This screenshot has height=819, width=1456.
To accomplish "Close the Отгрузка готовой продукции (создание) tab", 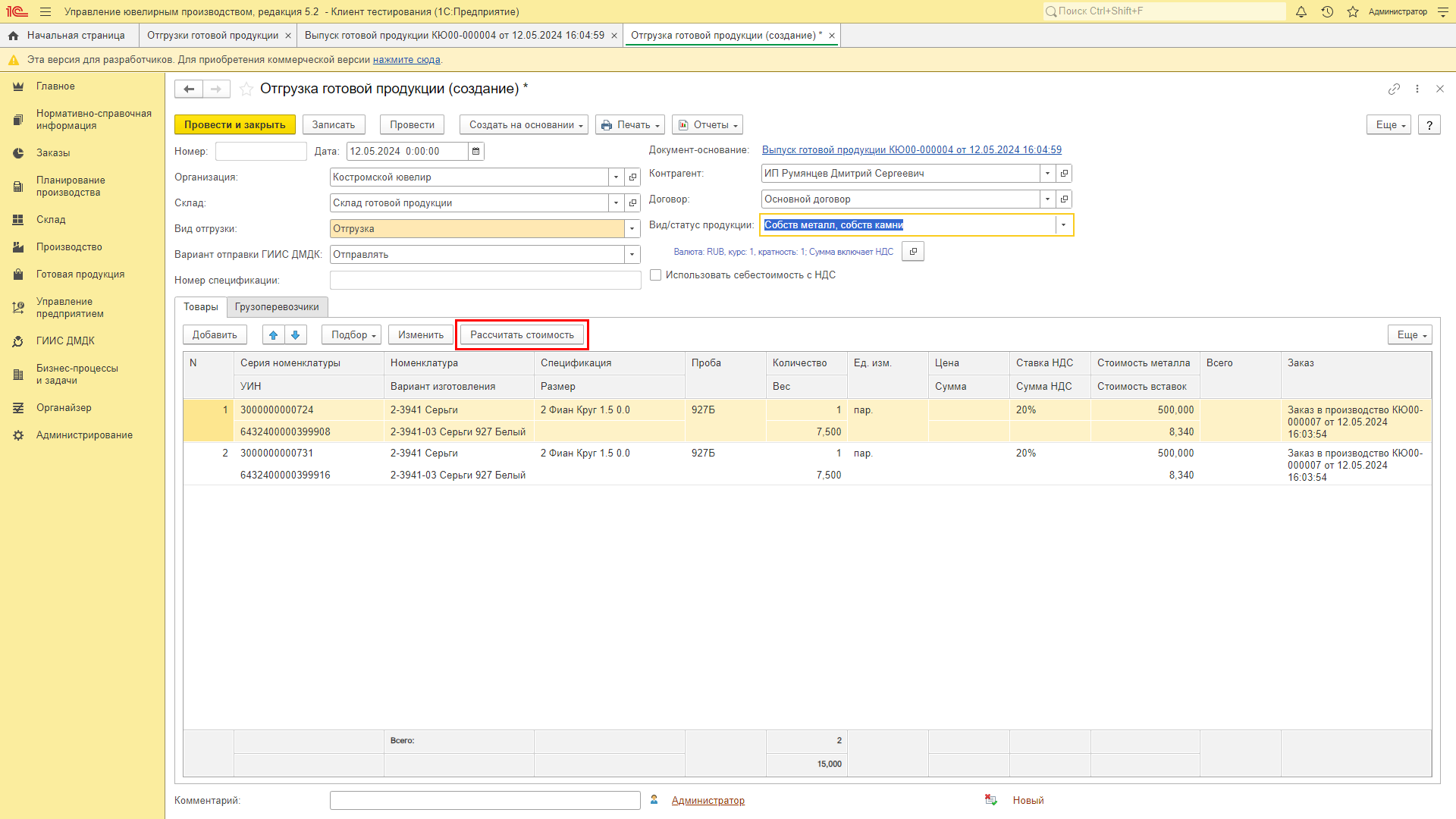I will [832, 36].
